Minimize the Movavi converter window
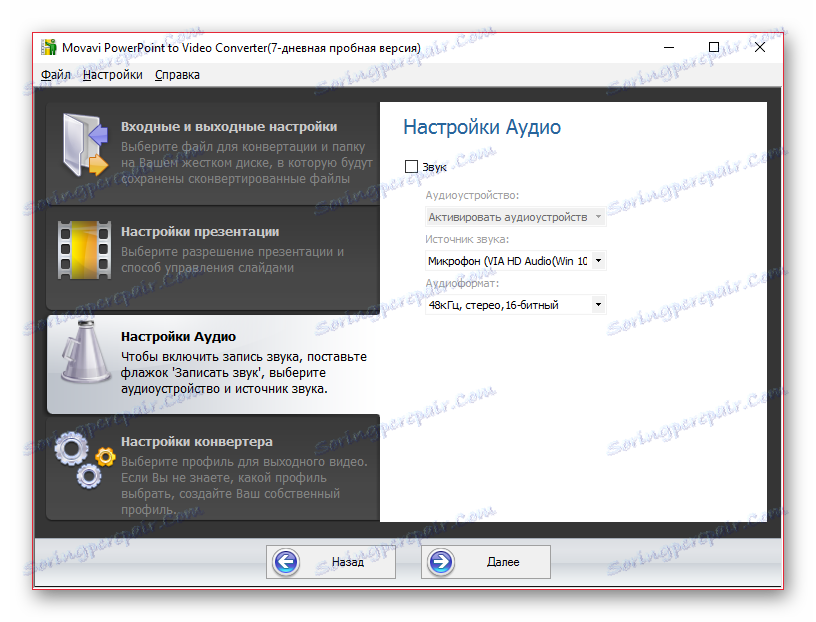816x622 pixels. pyautogui.click(x=669, y=47)
